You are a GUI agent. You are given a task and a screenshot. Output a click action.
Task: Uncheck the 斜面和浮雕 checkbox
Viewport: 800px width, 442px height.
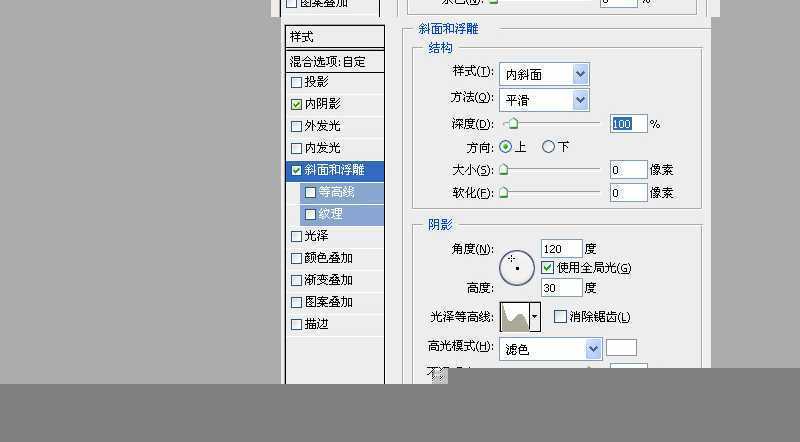(296, 170)
